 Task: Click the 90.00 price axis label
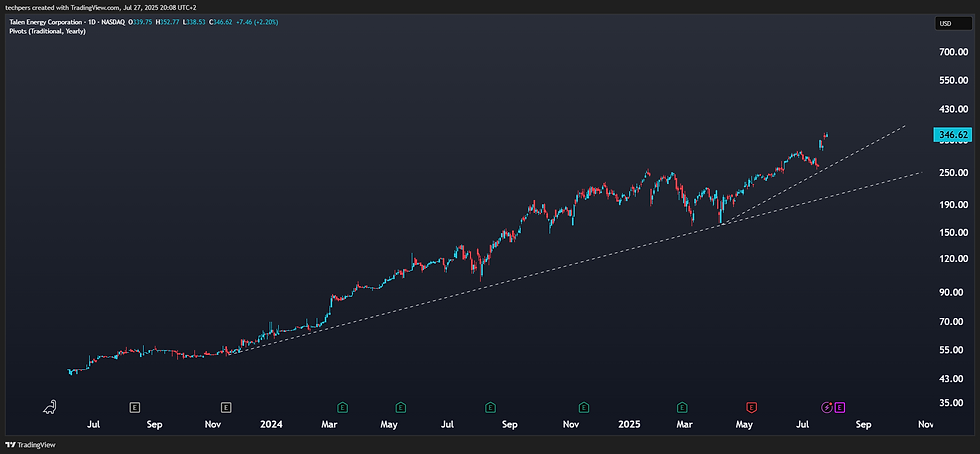pos(953,292)
